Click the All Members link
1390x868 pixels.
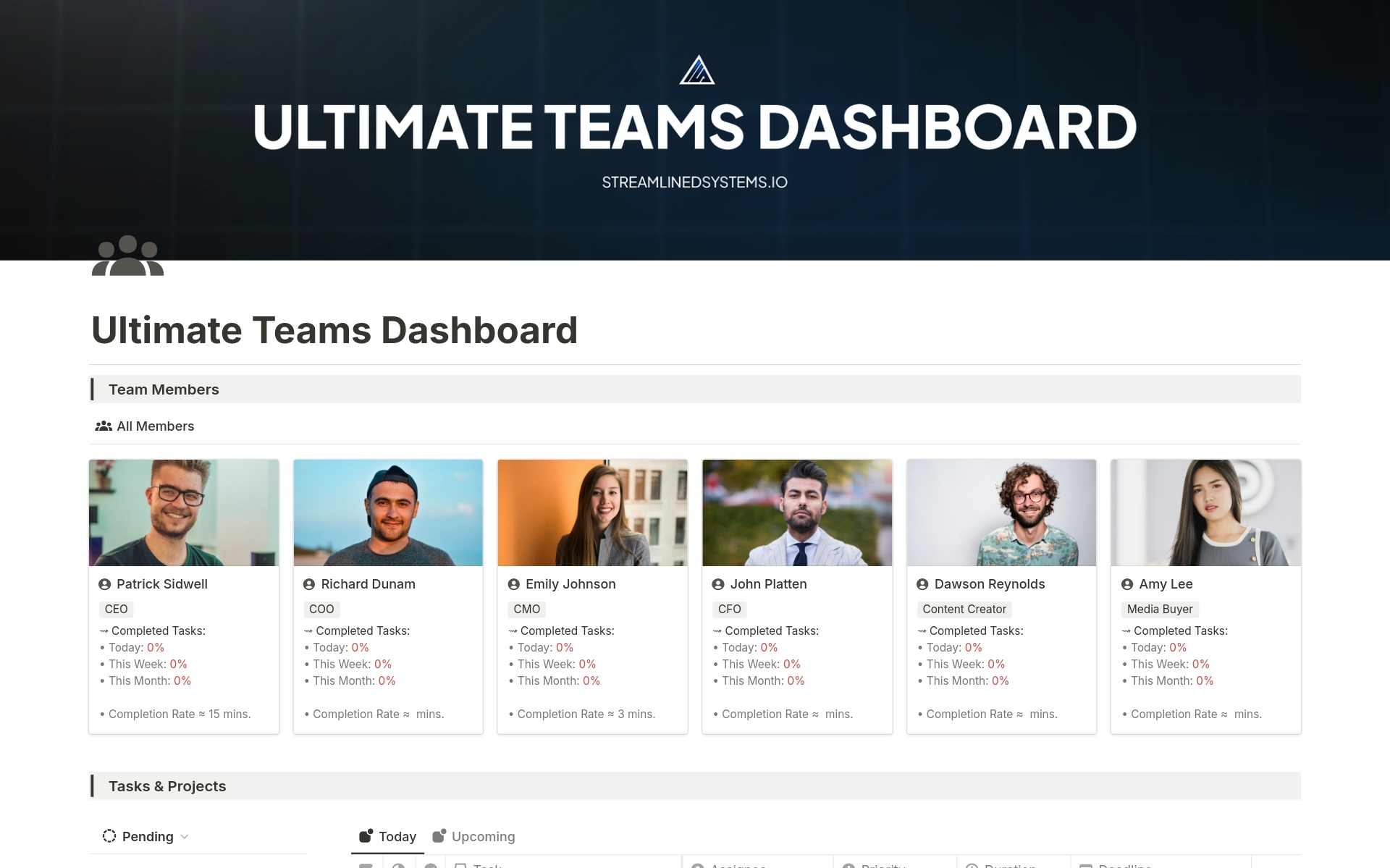coord(155,426)
